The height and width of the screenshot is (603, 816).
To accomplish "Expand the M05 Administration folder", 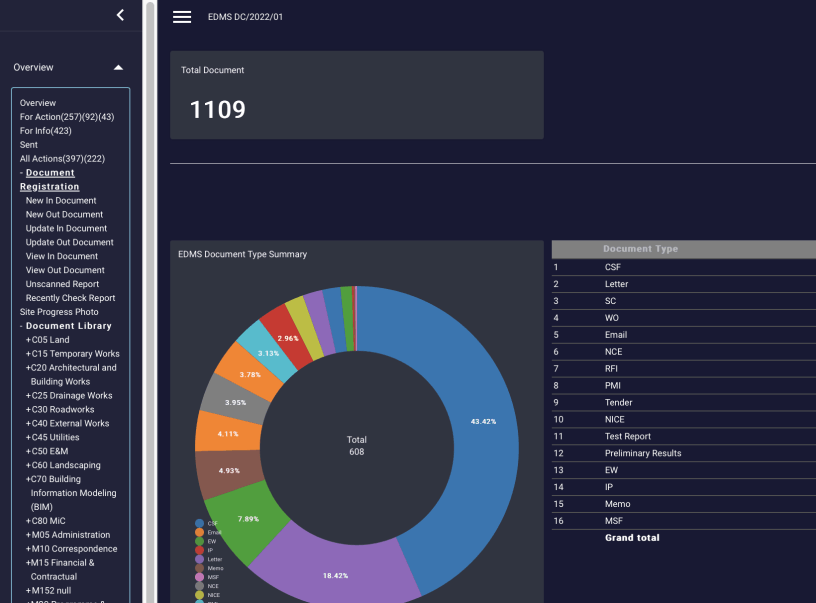I will pyautogui.click(x=68, y=535).
